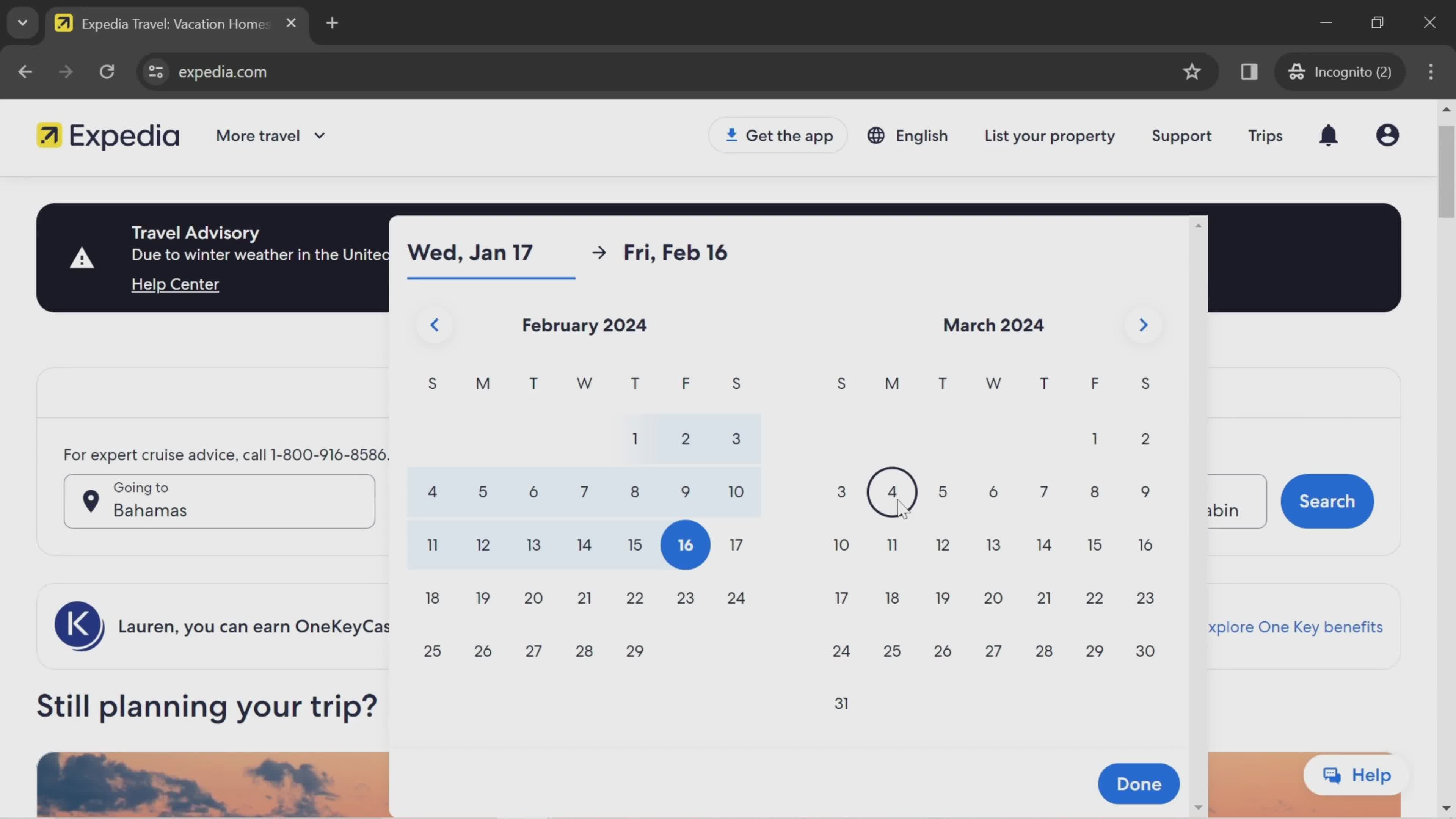Click the left arrow to go back month

[x=435, y=324]
